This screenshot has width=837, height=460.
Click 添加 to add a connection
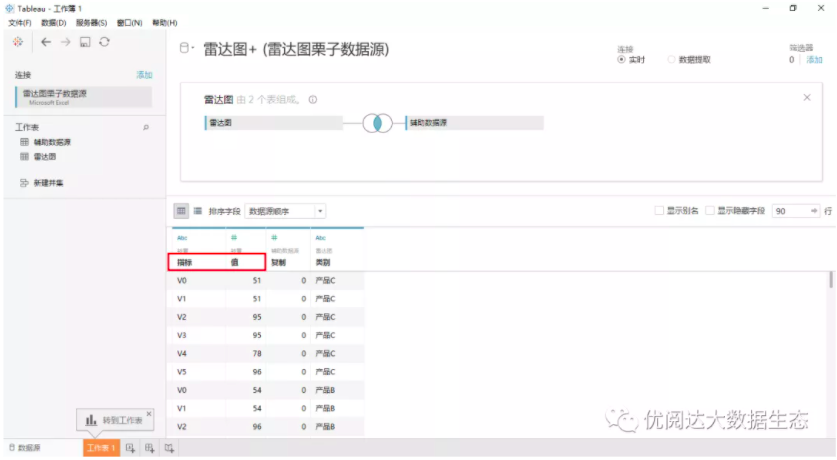coord(144,75)
